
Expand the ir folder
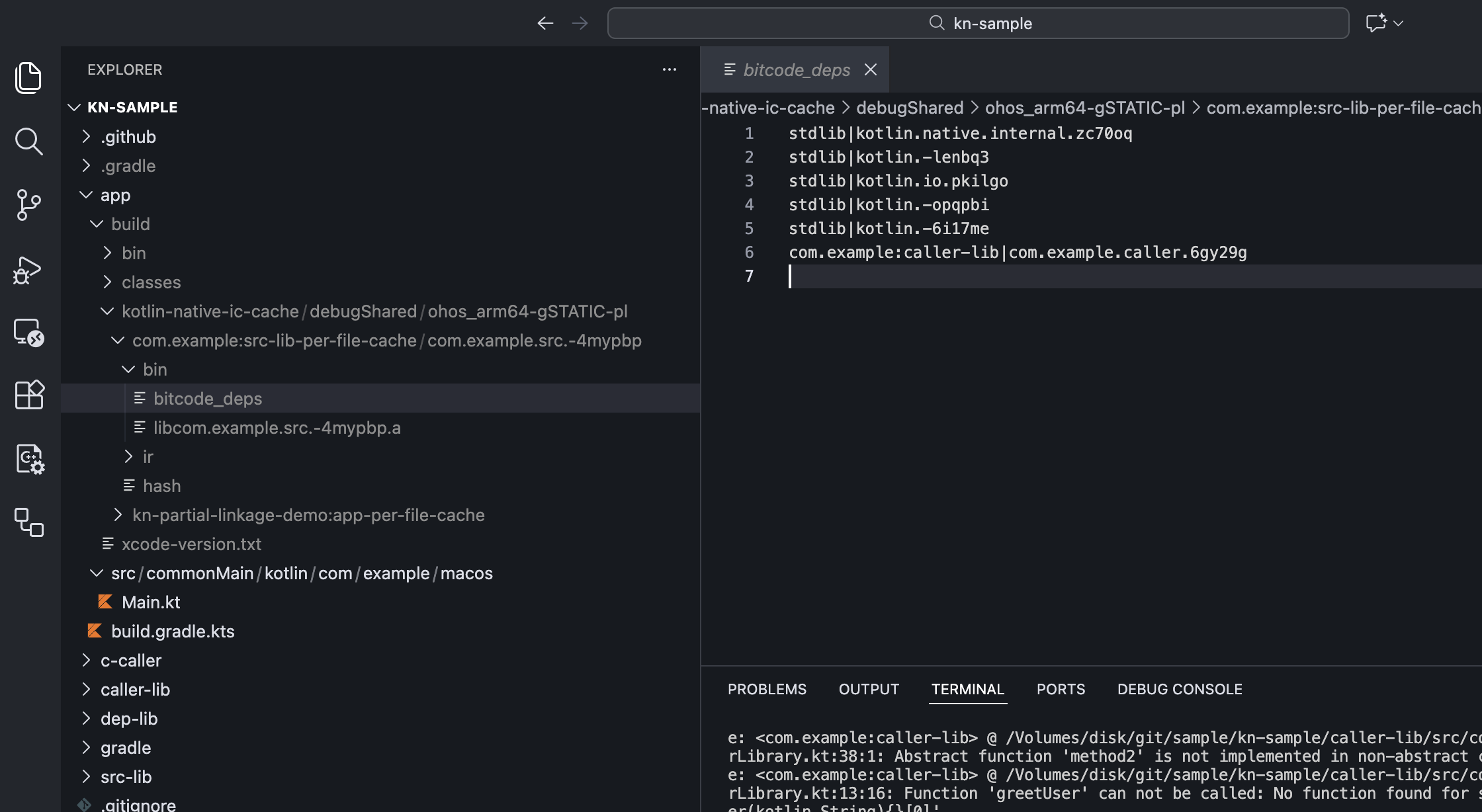coord(148,457)
